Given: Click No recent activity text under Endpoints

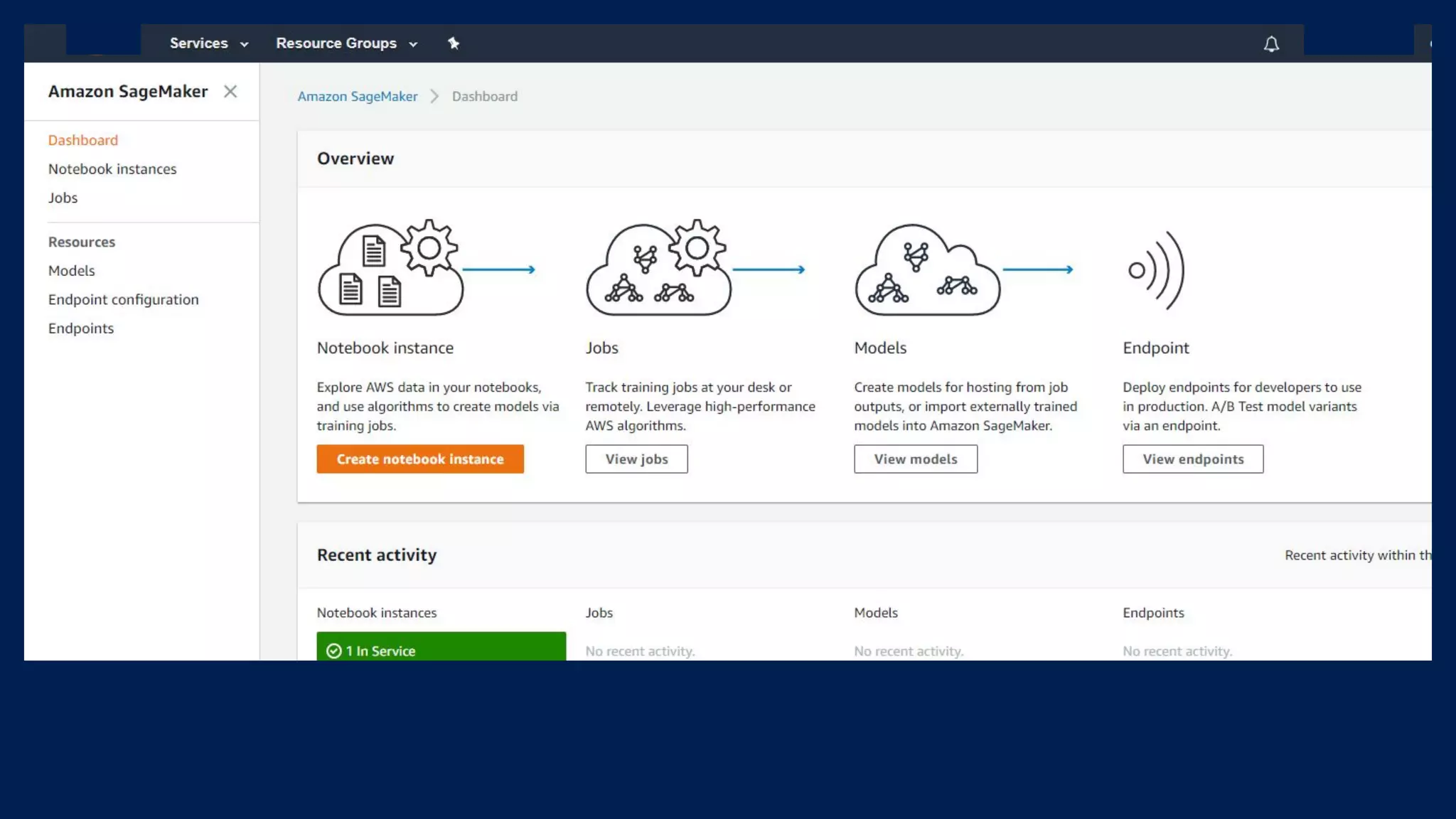Looking at the screenshot, I should (x=1177, y=651).
